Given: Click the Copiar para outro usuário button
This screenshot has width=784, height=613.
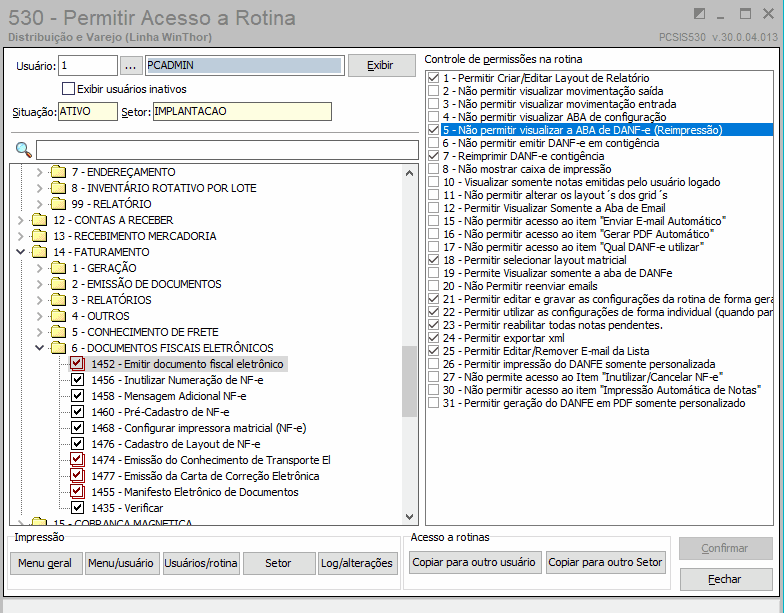Looking at the screenshot, I should coord(474,562).
